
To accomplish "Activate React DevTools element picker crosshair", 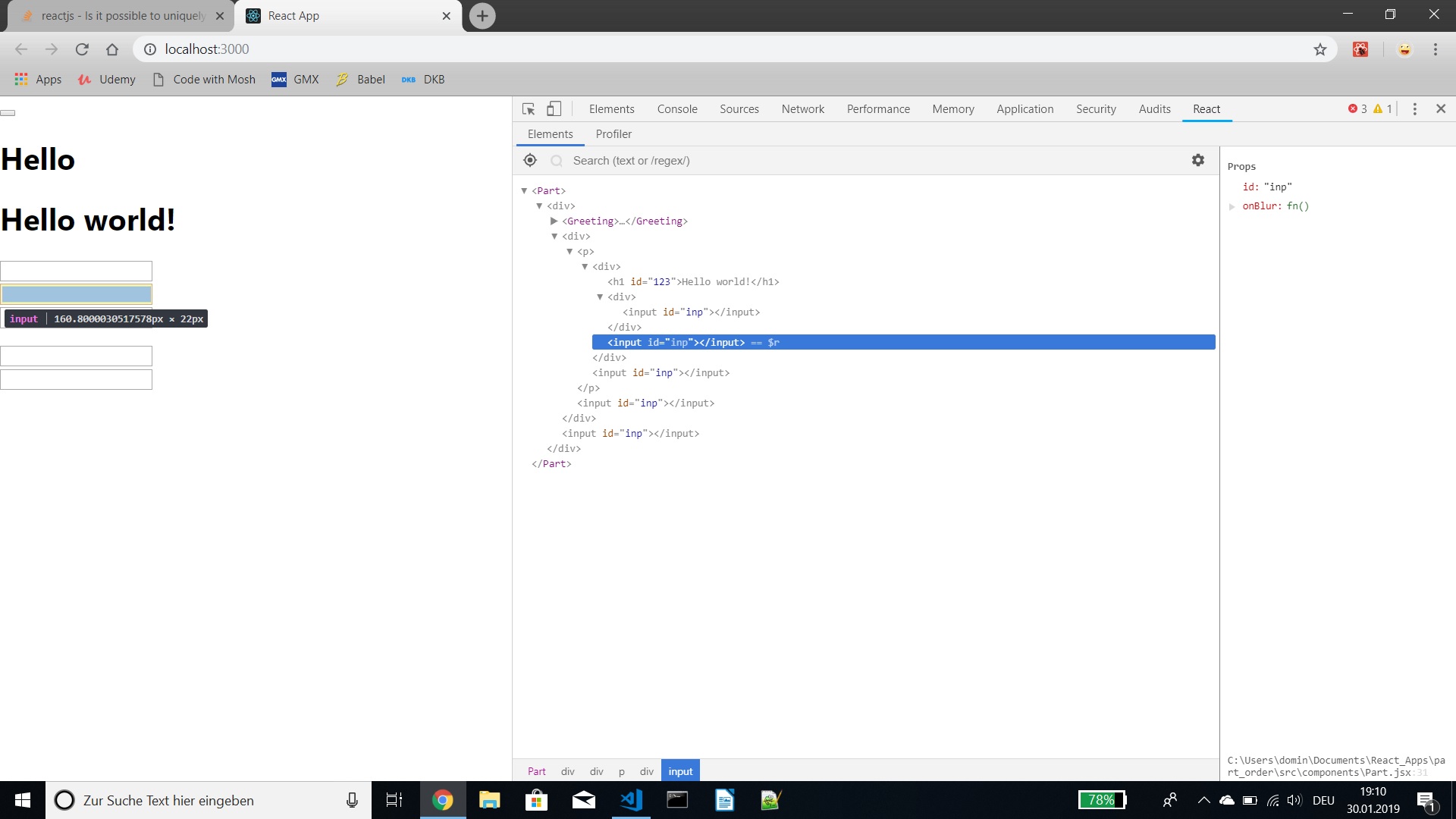I will tap(529, 160).
